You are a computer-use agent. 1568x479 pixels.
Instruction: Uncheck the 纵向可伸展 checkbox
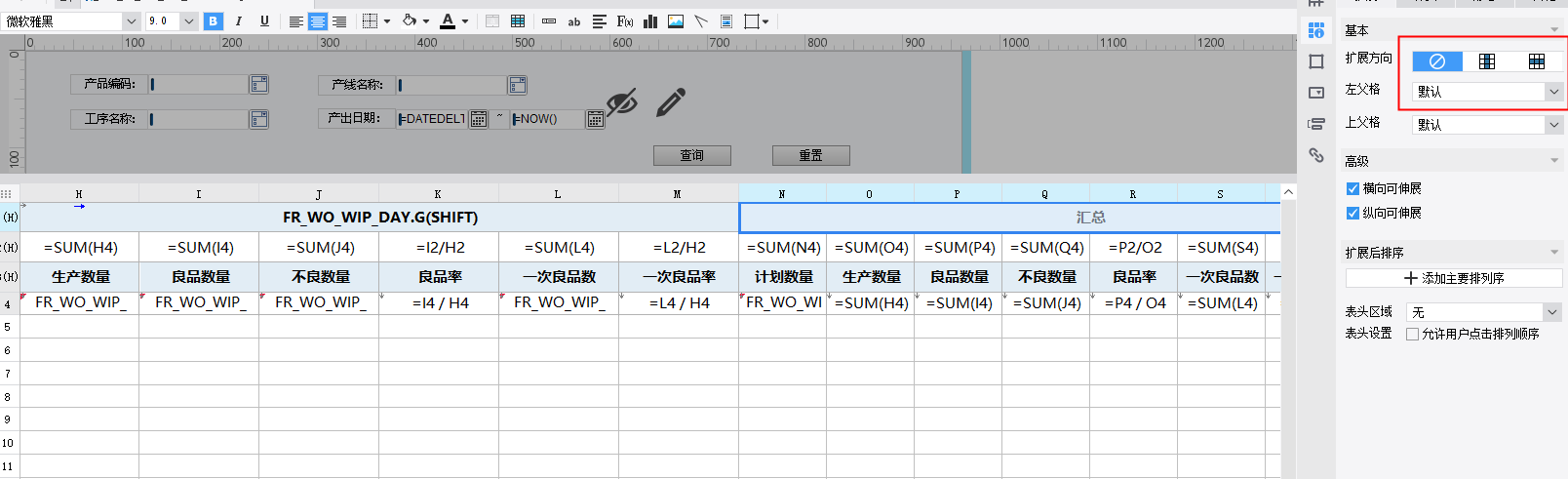pos(1352,213)
